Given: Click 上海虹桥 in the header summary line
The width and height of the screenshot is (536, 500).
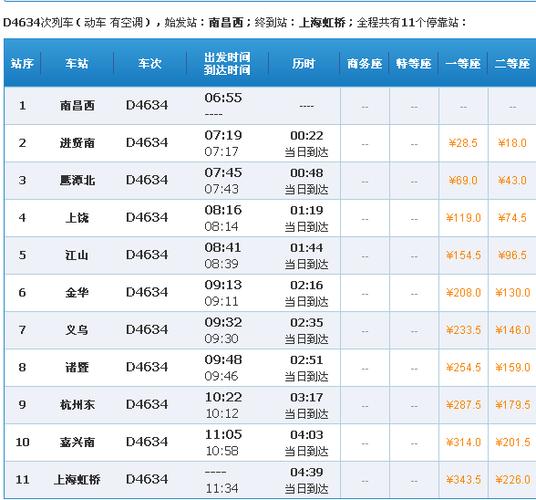Looking at the screenshot, I should [x=322, y=23].
